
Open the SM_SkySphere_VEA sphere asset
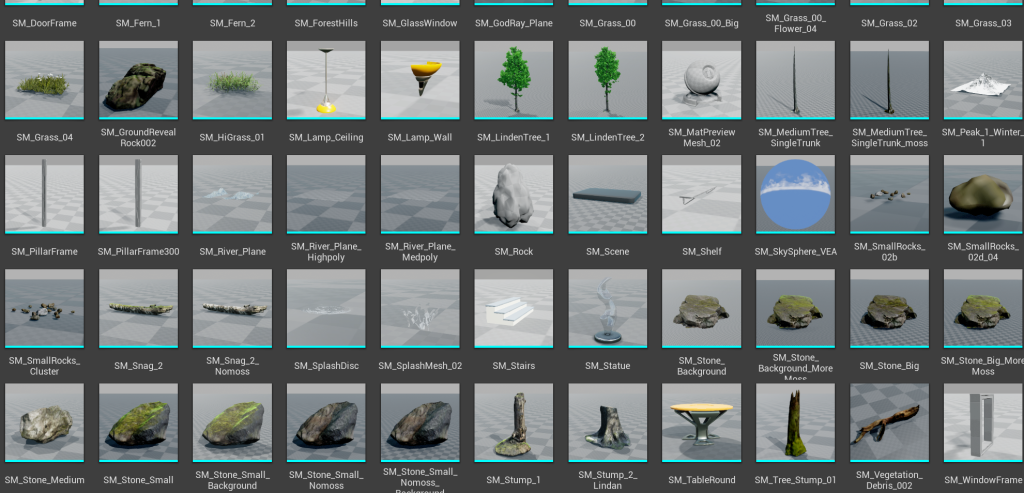click(x=796, y=194)
